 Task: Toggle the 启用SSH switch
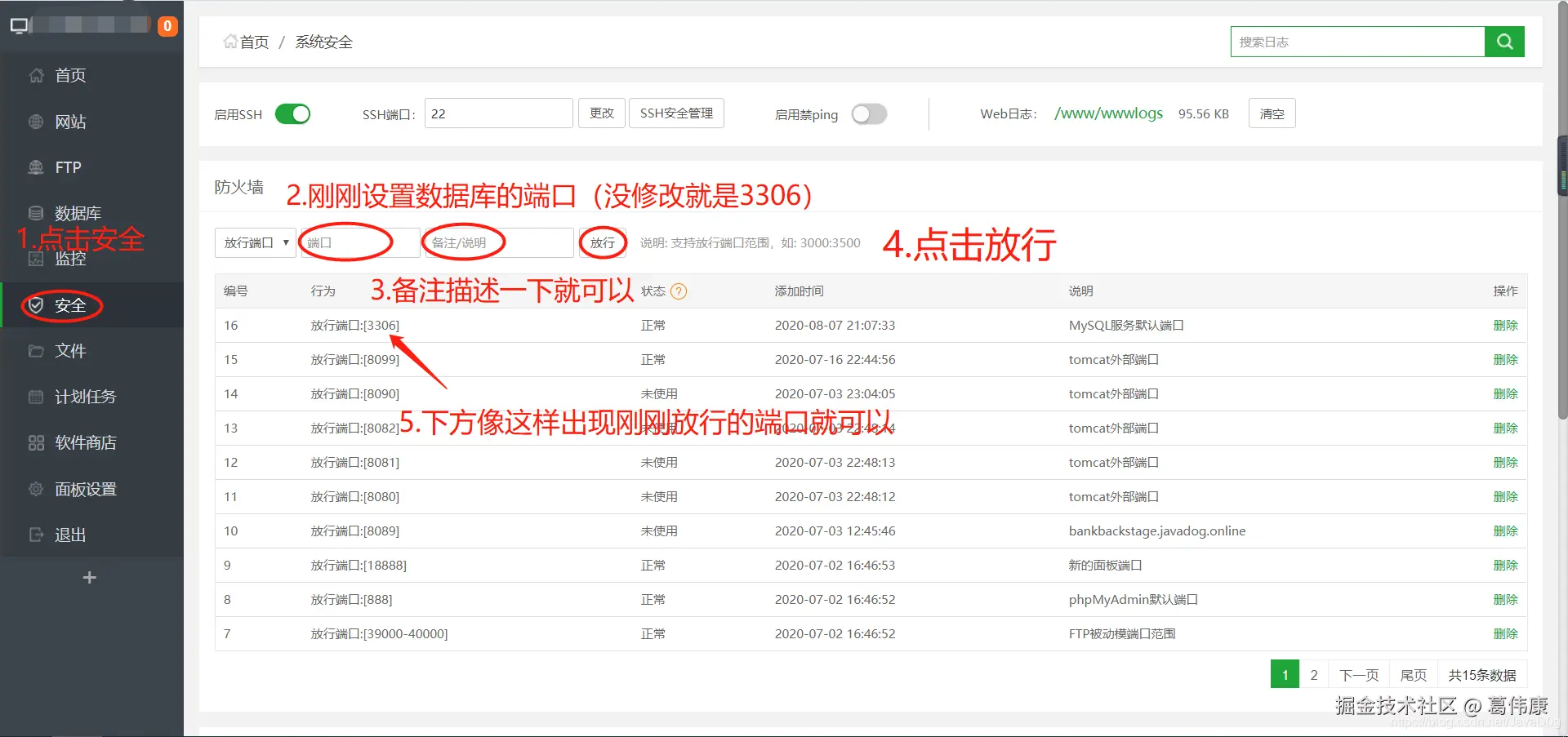[x=292, y=114]
